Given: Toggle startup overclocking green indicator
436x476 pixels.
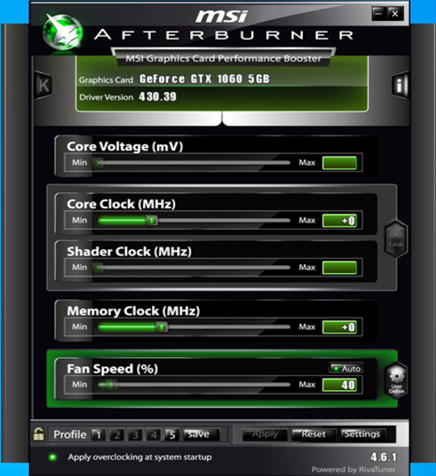Looking at the screenshot, I should pos(52,457).
